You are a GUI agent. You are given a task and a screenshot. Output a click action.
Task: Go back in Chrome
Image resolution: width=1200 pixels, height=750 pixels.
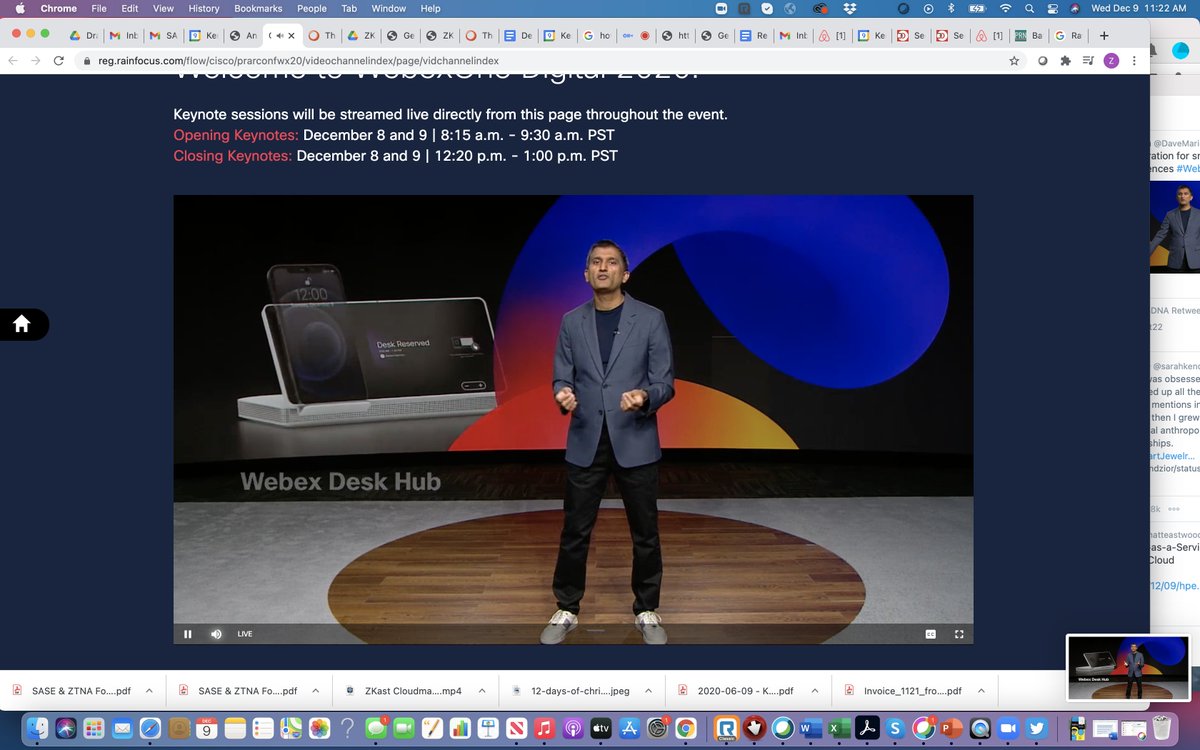[x=14, y=61]
